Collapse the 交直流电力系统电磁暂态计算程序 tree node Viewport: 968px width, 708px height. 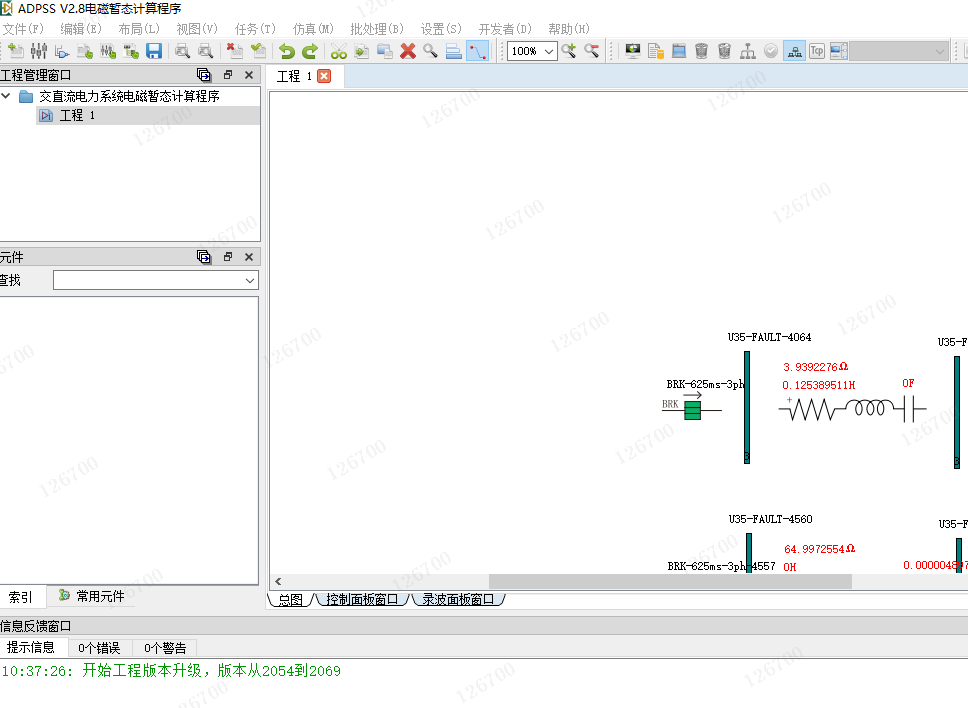(7, 97)
